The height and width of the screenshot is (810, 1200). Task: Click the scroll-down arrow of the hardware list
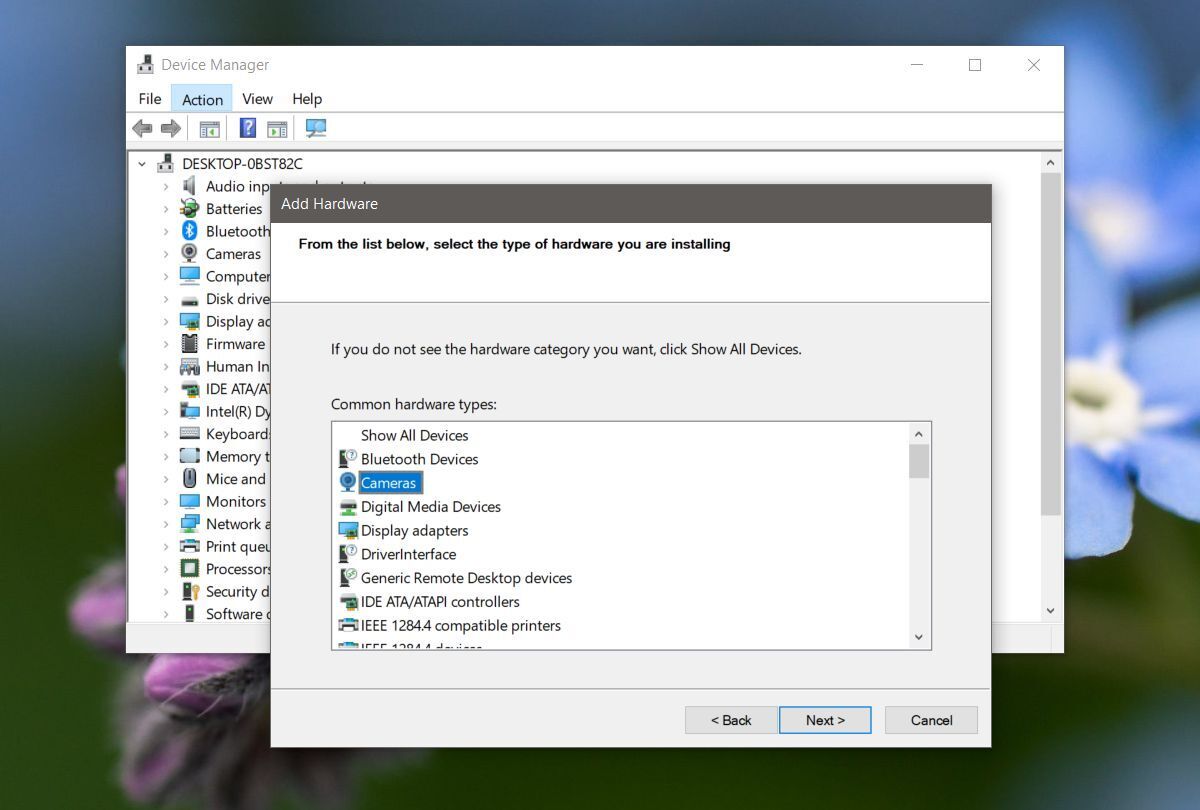(x=918, y=637)
